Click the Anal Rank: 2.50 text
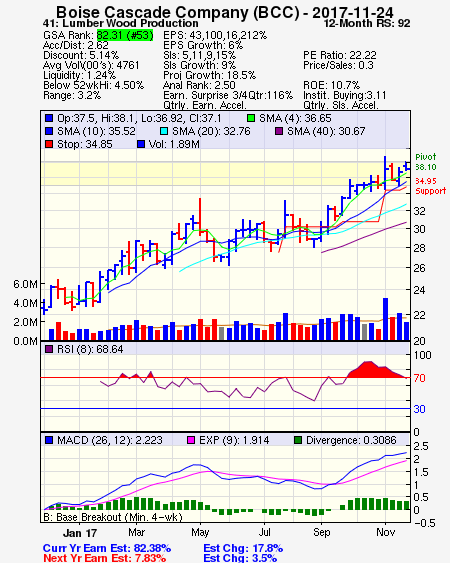Viewport: 450px width, 563px height. pos(199,85)
